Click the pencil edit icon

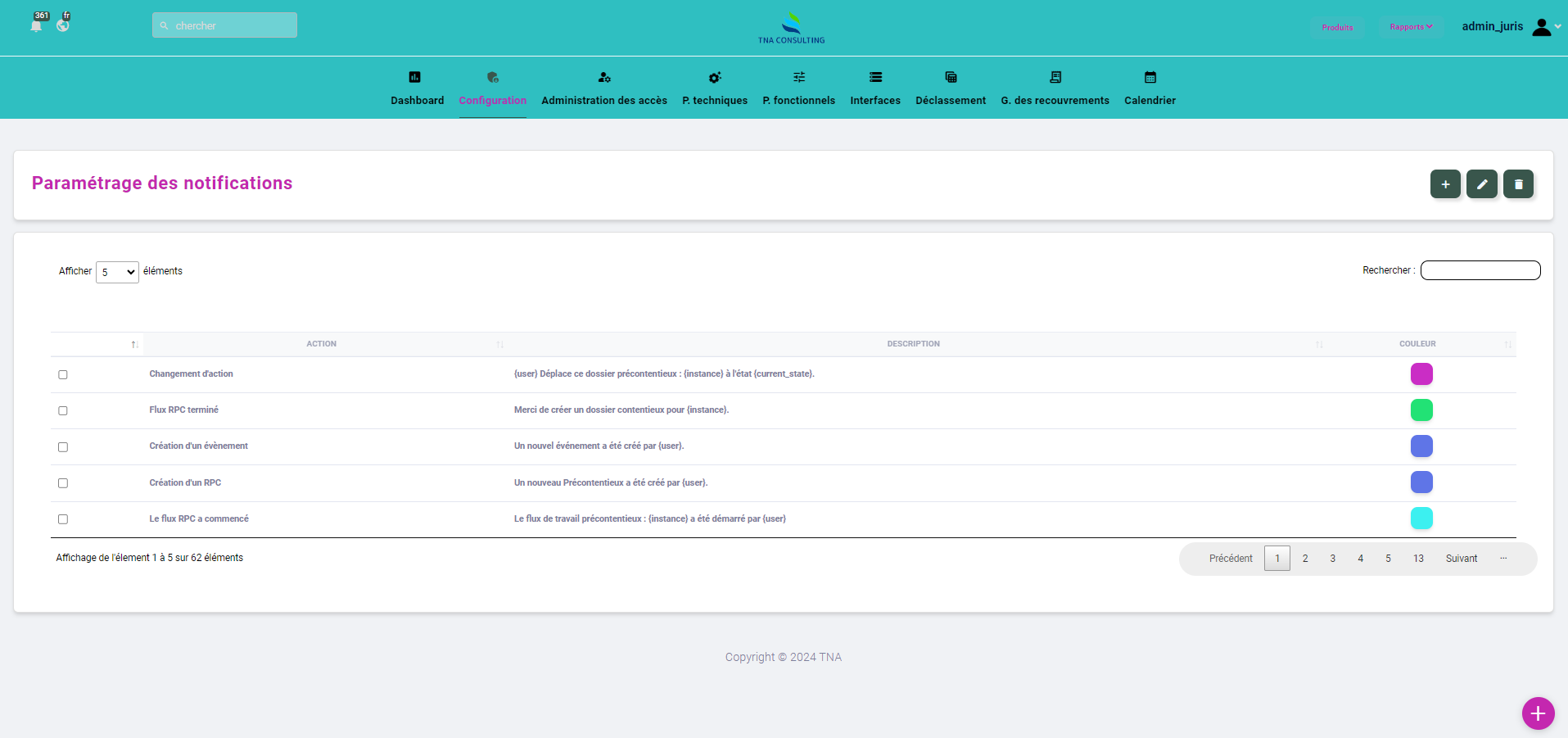point(1481,184)
